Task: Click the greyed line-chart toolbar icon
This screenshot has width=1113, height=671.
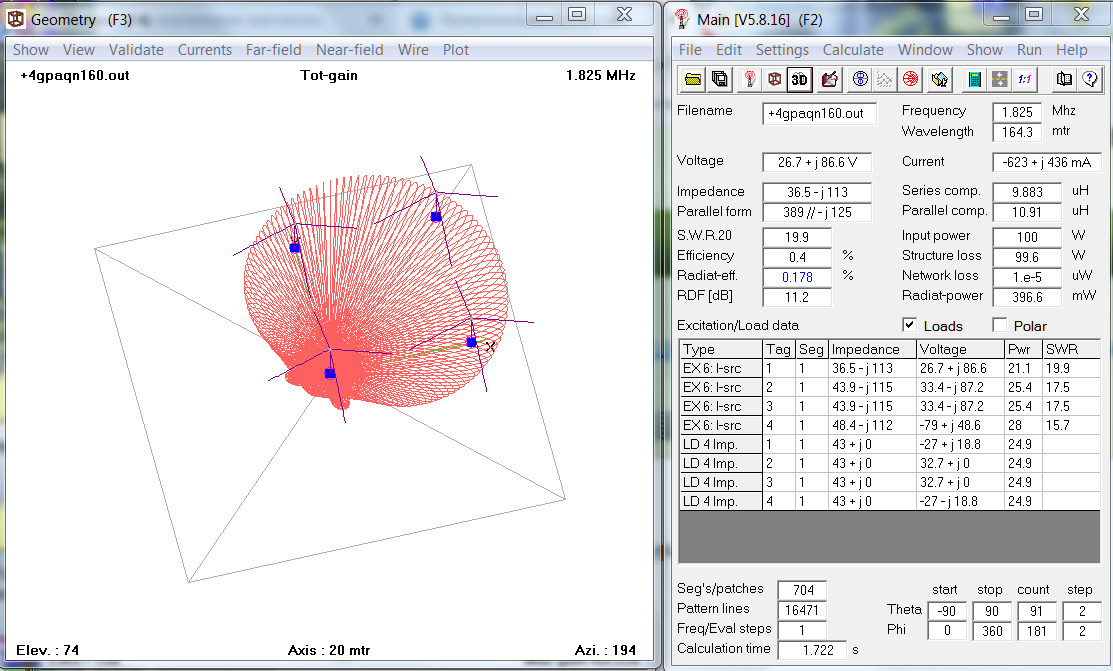Action: (884, 80)
